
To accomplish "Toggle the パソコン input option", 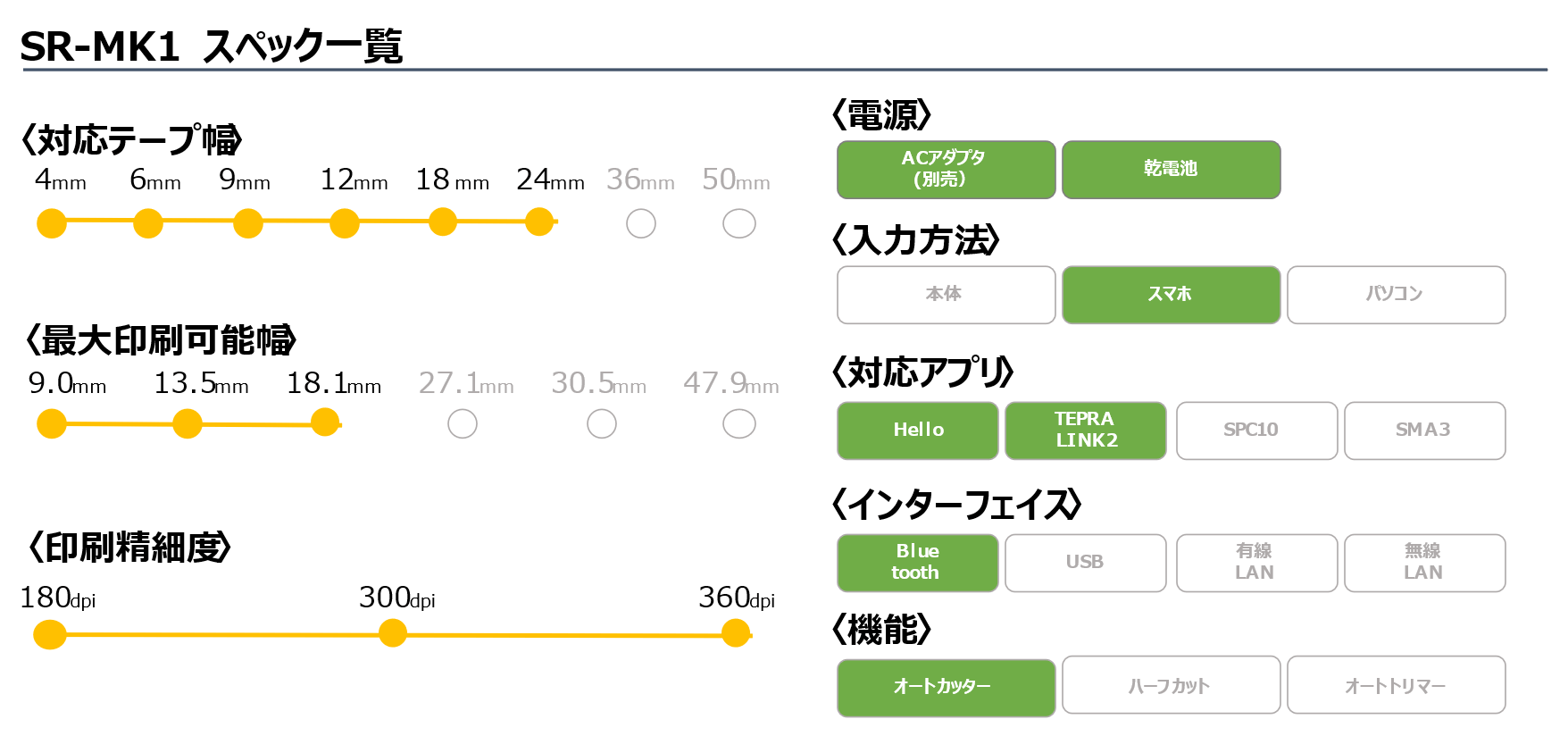I will (x=1397, y=295).
